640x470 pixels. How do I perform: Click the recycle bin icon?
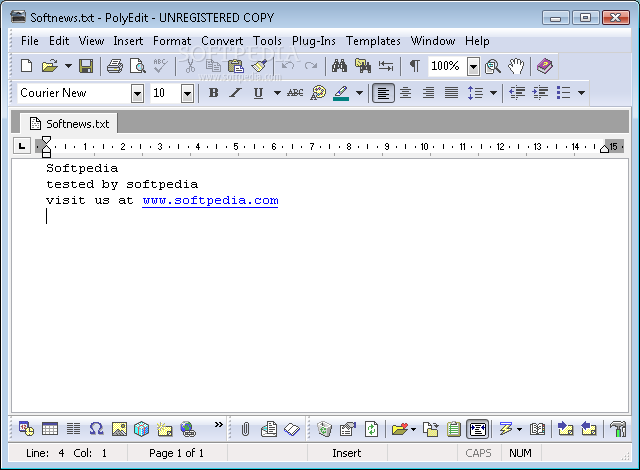tap(324, 429)
